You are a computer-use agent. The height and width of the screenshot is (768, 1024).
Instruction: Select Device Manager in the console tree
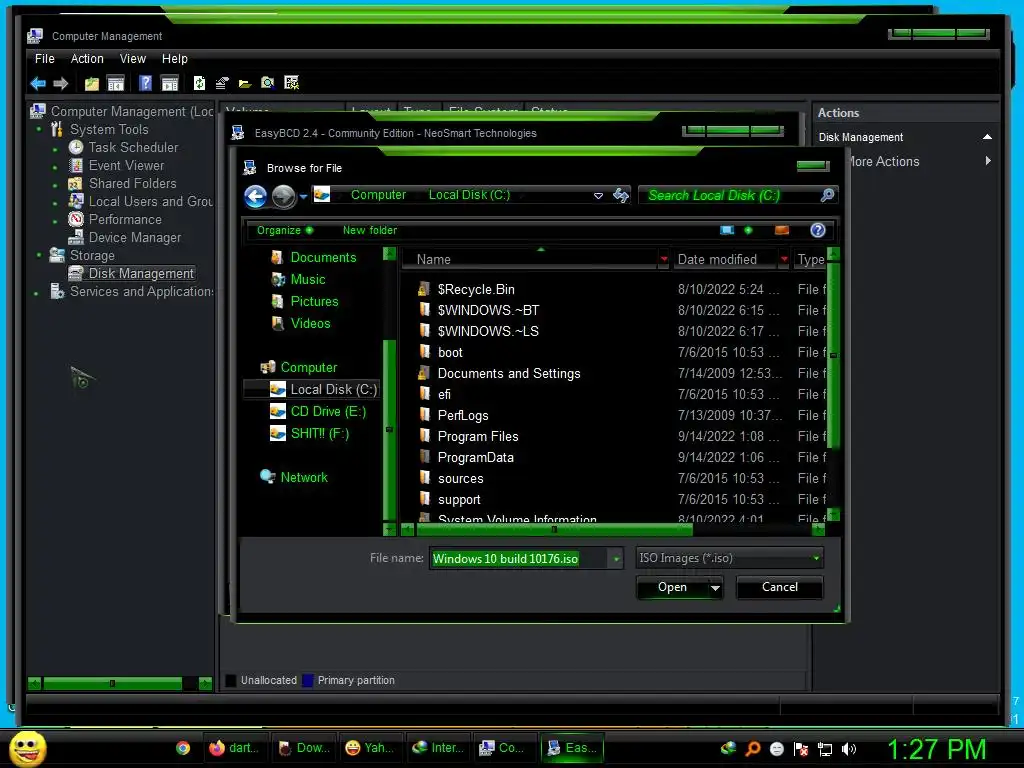pyautogui.click(x=135, y=238)
